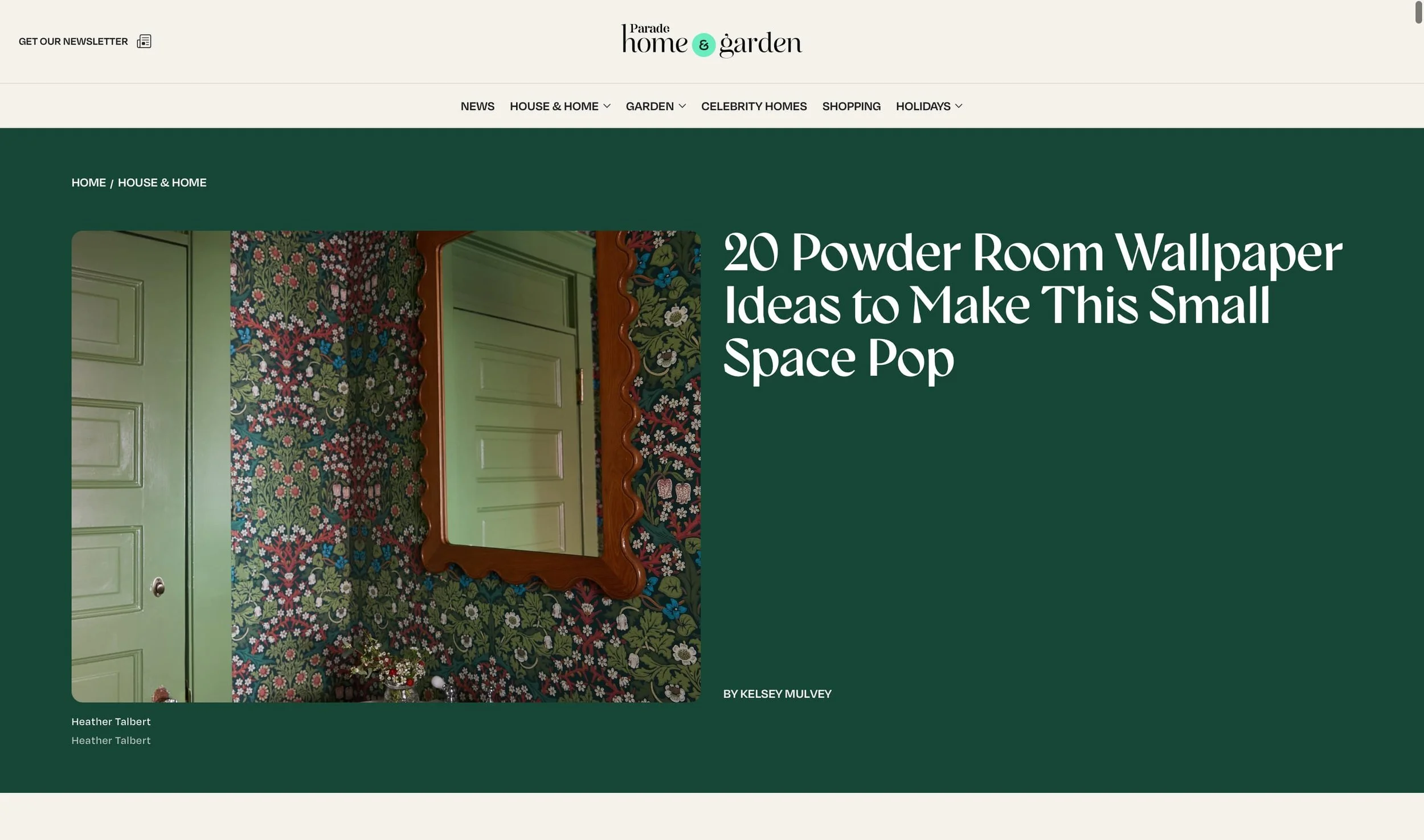Click the newsletter icon beside Get Our Newsletter
This screenshot has width=1424, height=840.
point(144,42)
